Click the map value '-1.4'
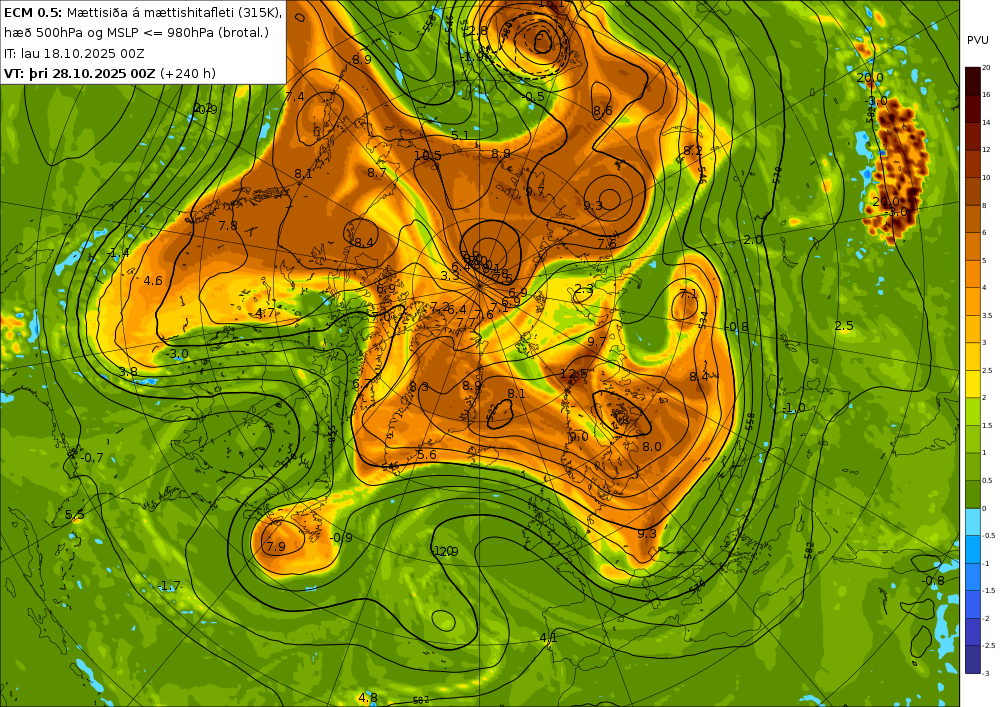Viewport: 1000px width, 707px height. (118, 253)
